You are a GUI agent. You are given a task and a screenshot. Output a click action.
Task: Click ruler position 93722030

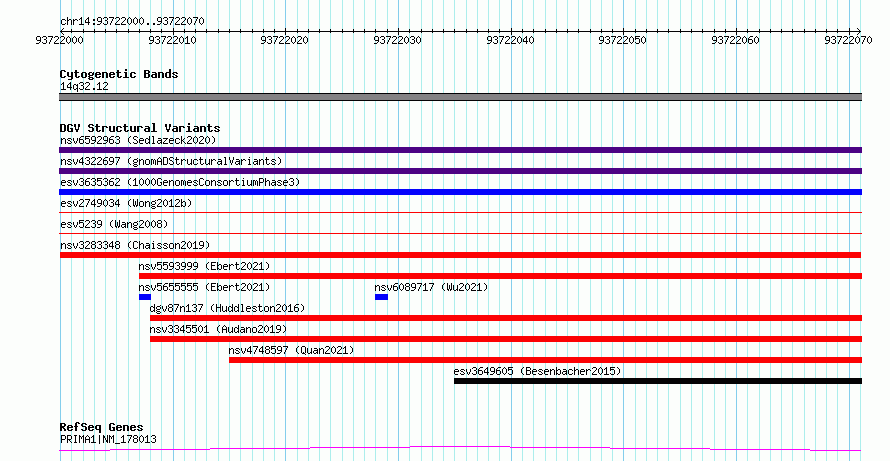397,40
